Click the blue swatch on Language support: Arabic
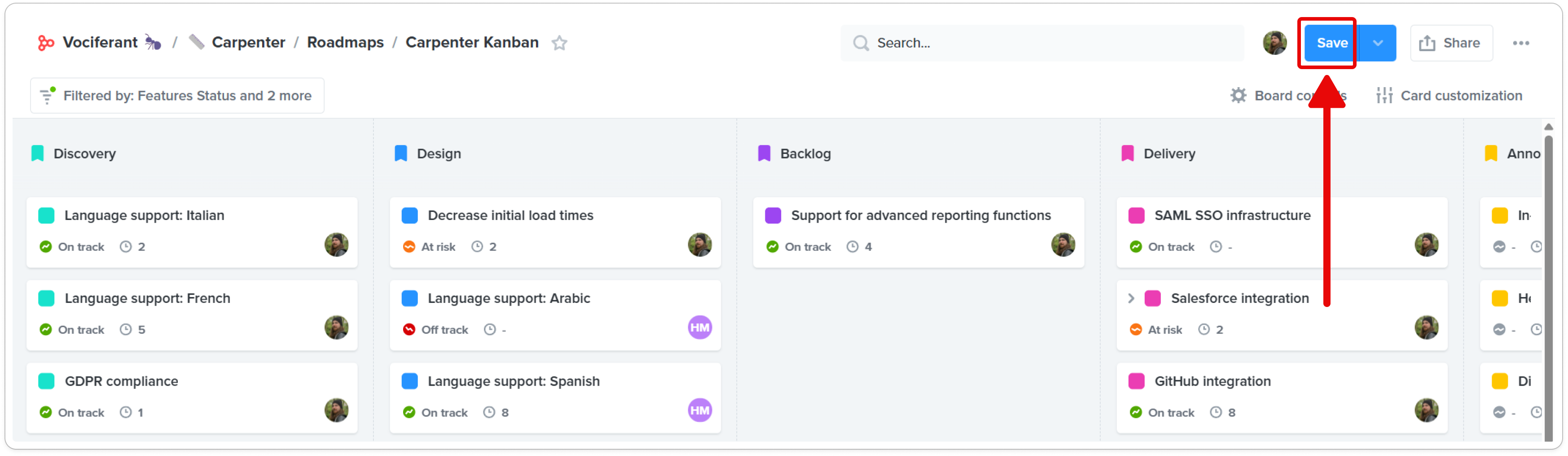The image size is (1568, 456). click(x=410, y=298)
